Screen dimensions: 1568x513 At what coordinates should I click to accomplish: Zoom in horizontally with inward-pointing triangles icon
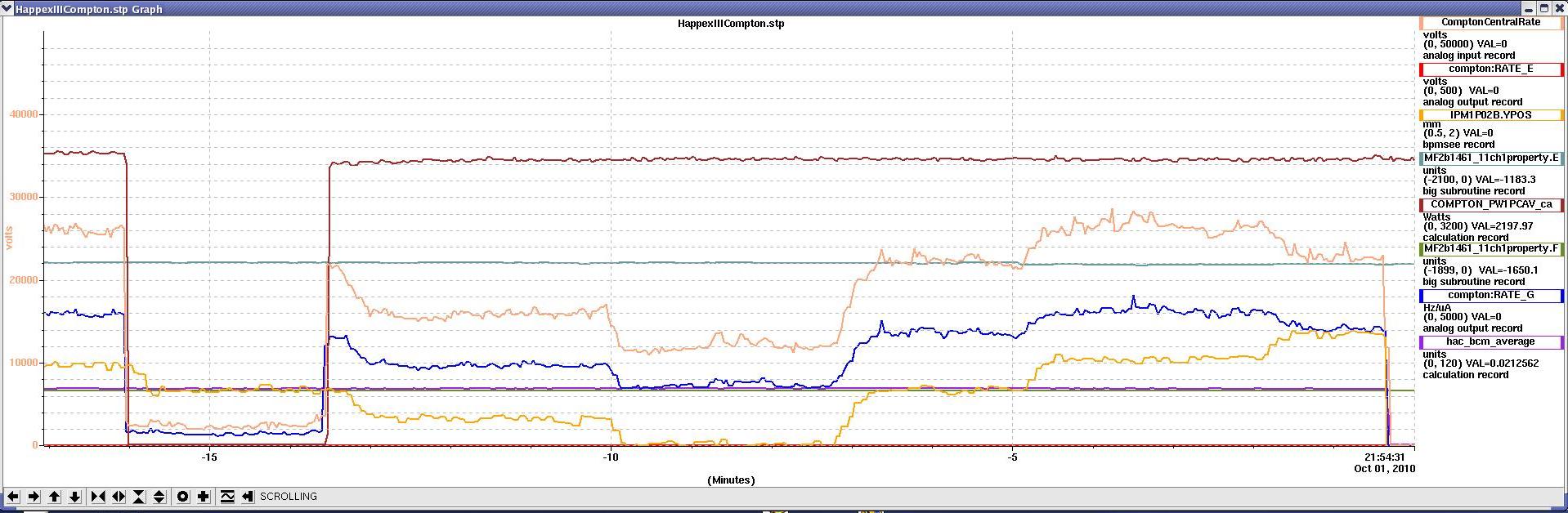point(98,496)
